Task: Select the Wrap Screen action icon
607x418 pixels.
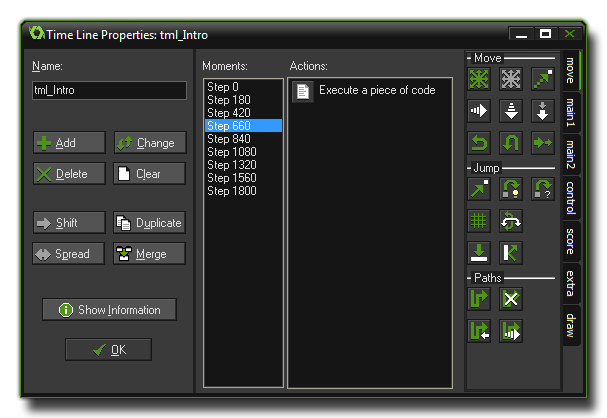Action: [511, 221]
